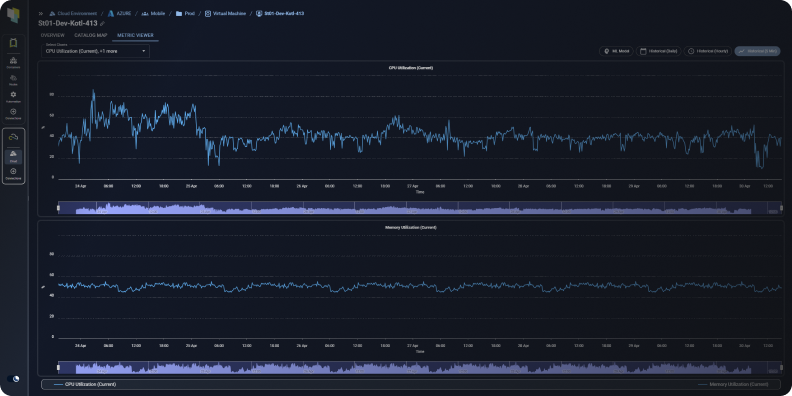Image resolution: width=792 pixels, height=396 pixels.
Task: Go to AZURE in the breadcrumb
Action: click(120, 14)
